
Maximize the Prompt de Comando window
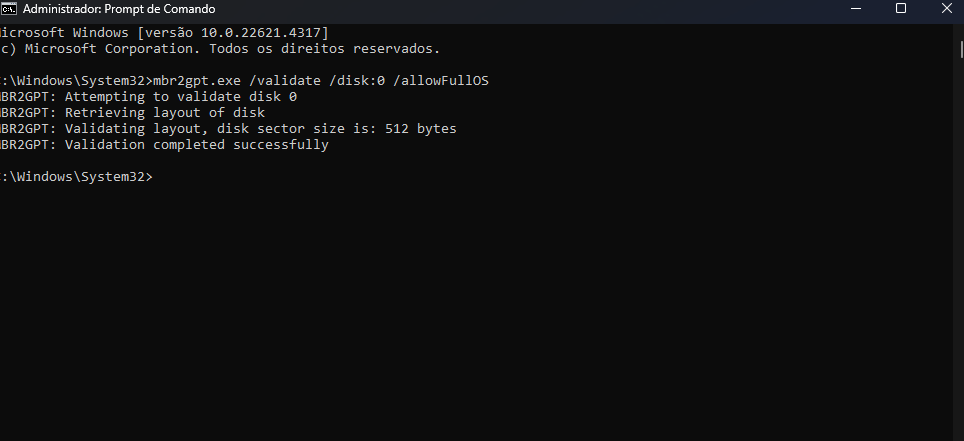tap(901, 9)
